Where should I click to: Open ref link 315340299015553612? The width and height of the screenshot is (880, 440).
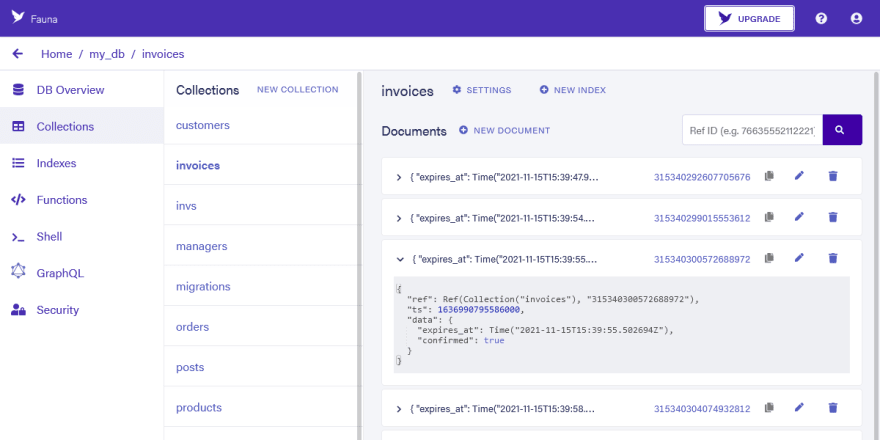(x=702, y=218)
